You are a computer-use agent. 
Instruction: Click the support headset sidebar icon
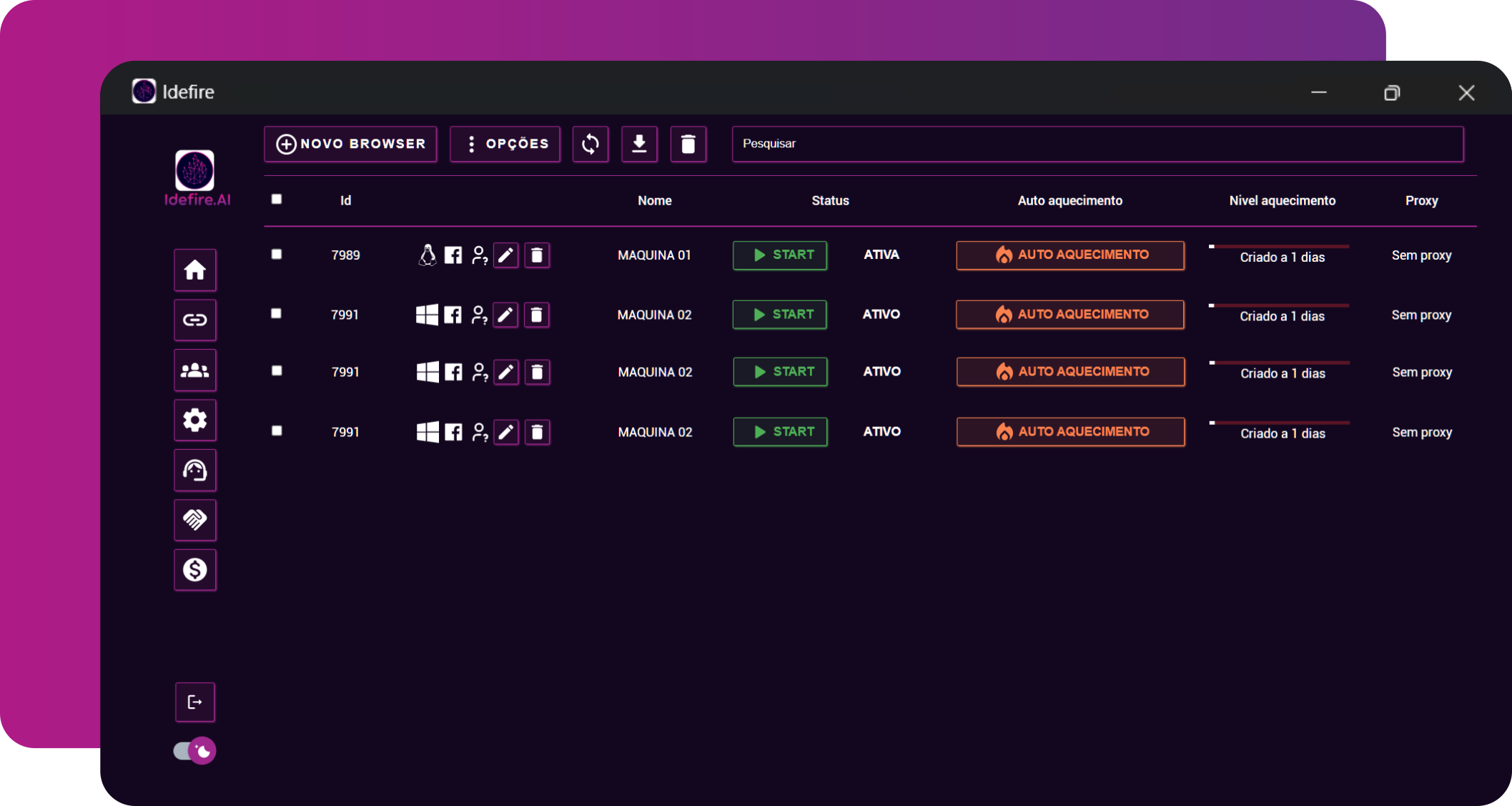tap(195, 470)
